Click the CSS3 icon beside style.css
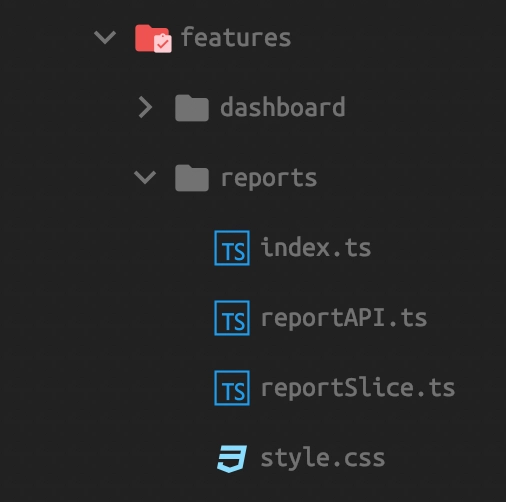The image size is (506, 502). pyautogui.click(x=232, y=458)
